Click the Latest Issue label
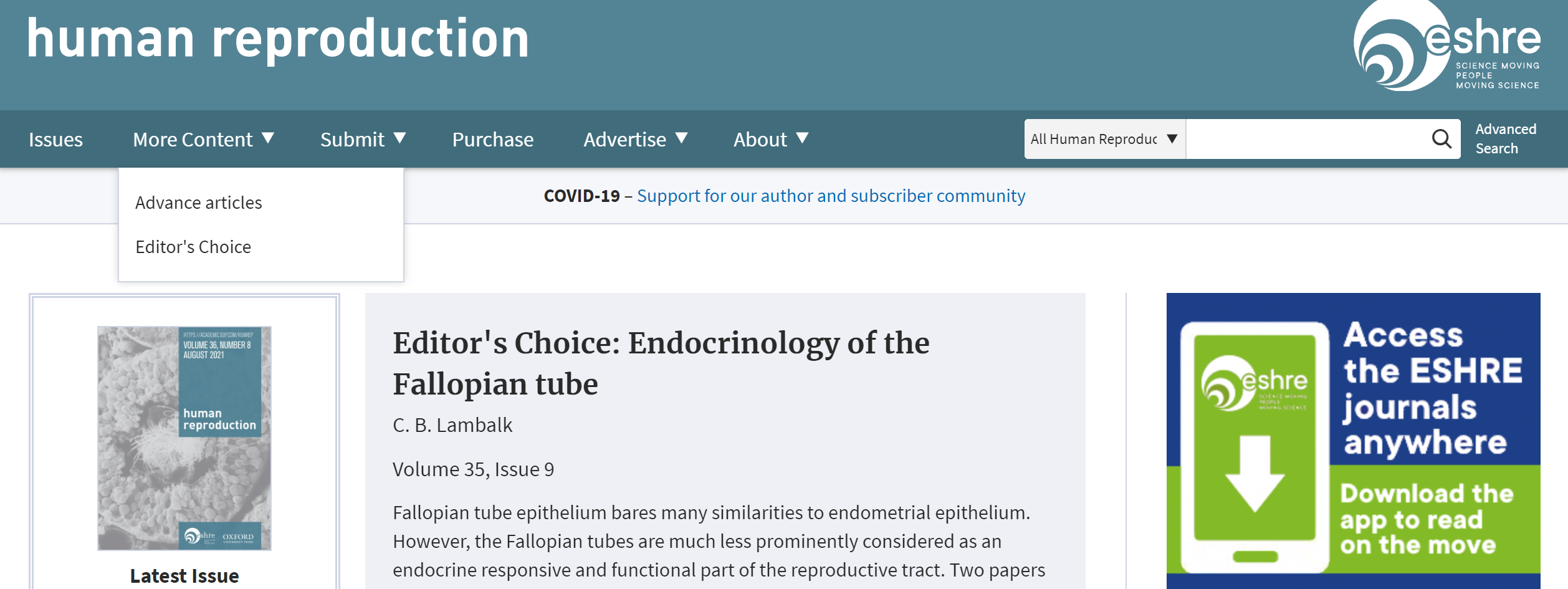1568x589 pixels. coord(184,576)
